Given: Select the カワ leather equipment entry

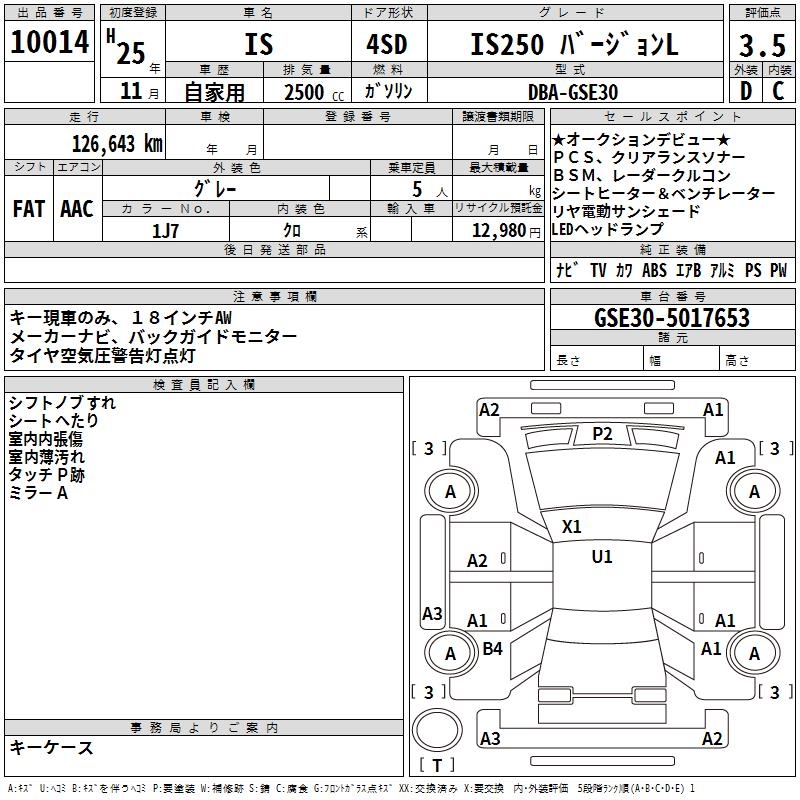Looking at the screenshot, I should (624, 270).
